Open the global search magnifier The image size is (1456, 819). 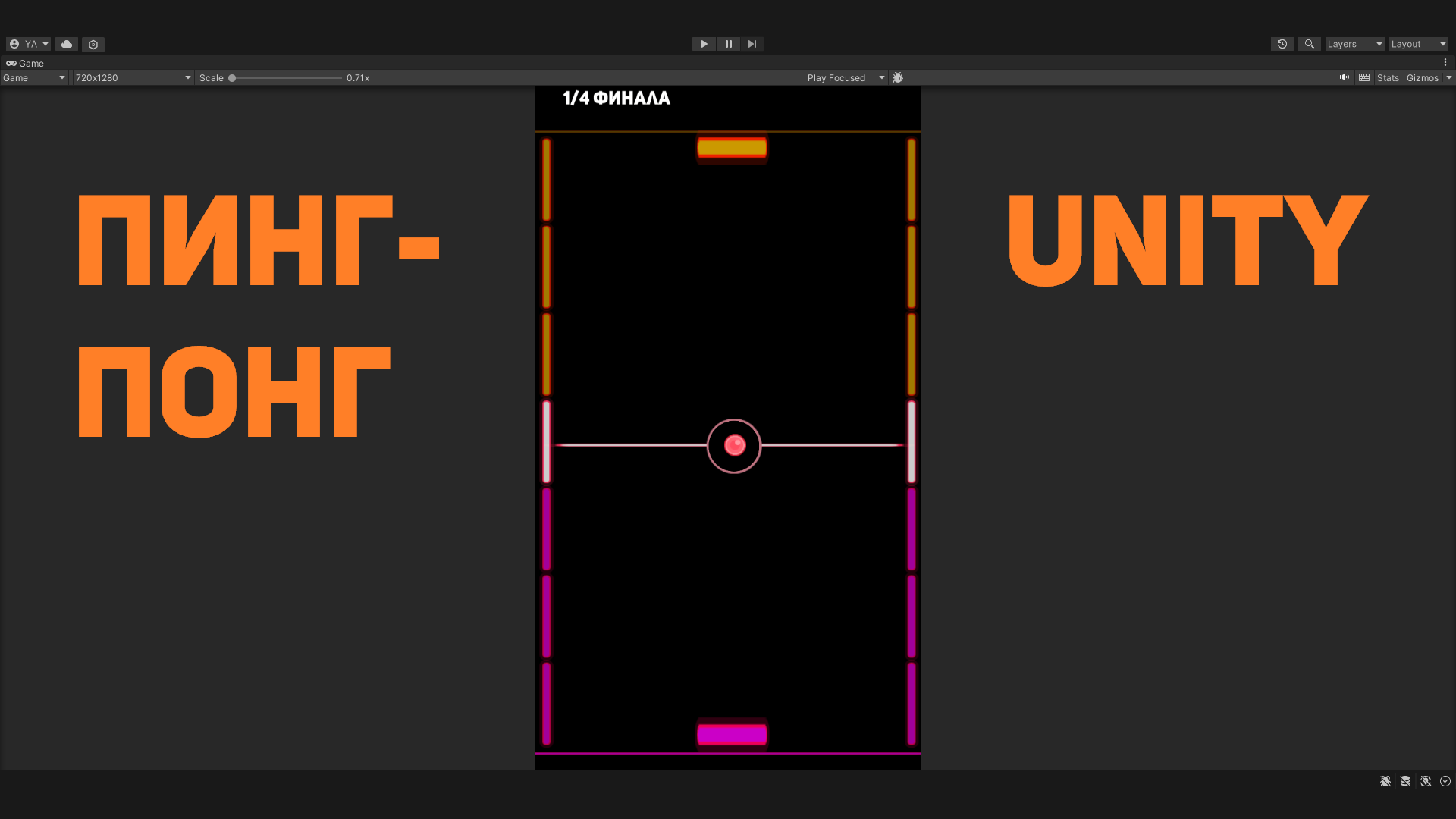(x=1309, y=45)
